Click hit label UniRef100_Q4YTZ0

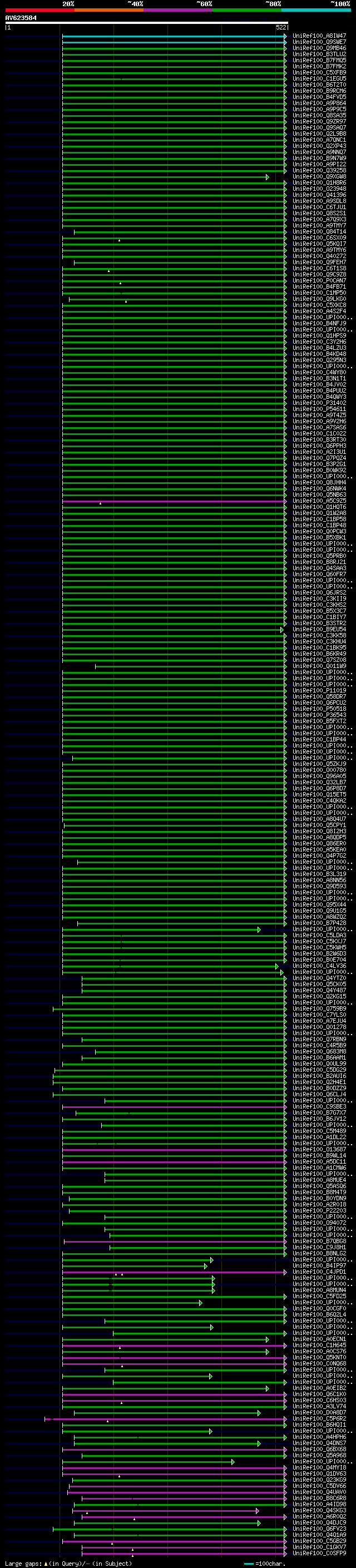tap(319, 978)
